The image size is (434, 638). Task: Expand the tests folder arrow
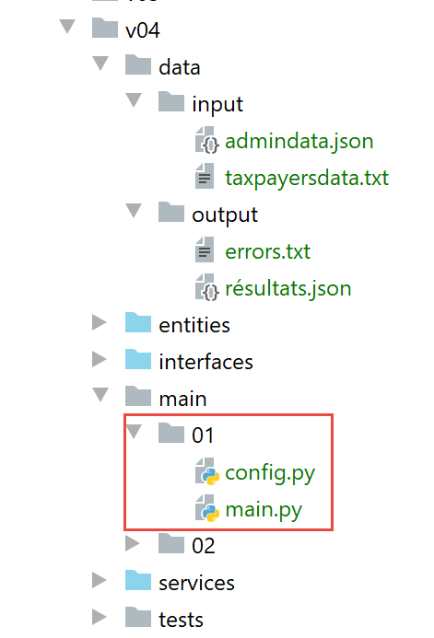point(99,617)
